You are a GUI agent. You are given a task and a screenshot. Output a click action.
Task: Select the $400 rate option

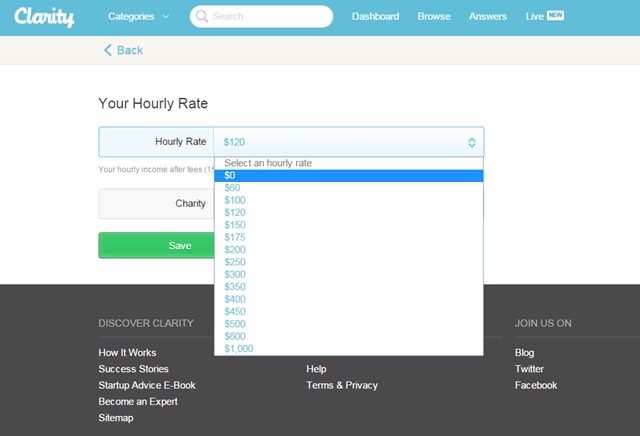pyautogui.click(x=349, y=299)
